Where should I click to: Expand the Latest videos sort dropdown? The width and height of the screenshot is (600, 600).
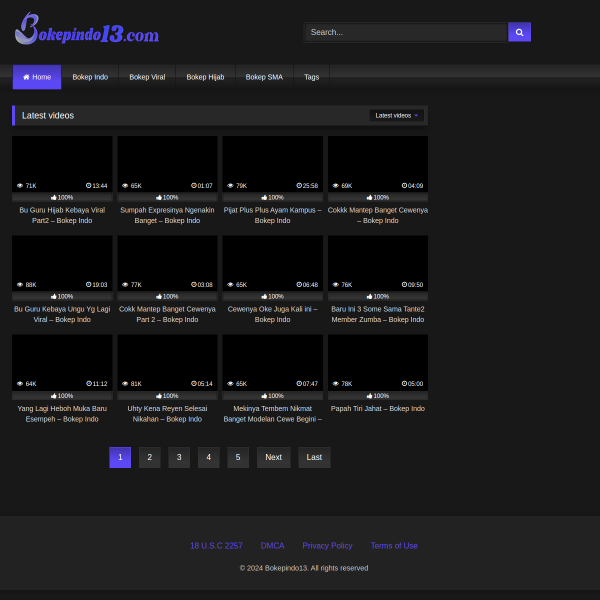coord(396,116)
